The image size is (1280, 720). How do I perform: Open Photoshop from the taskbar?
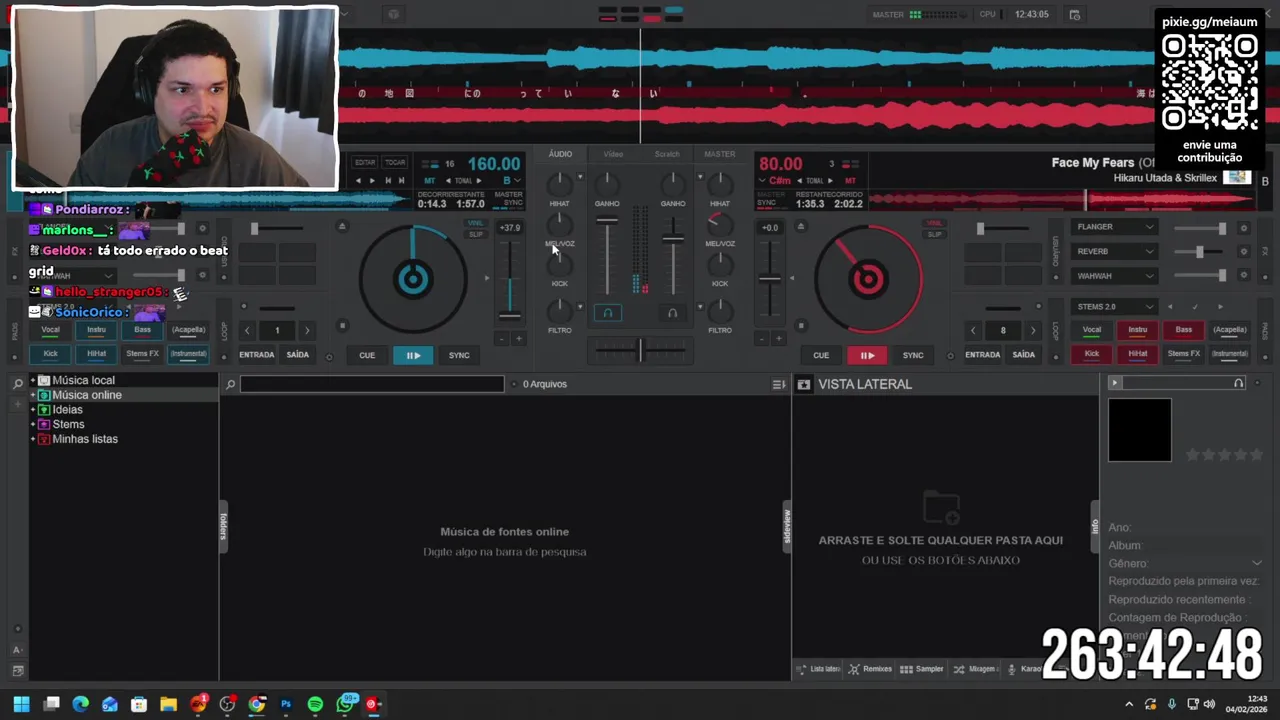click(x=286, y=704)
